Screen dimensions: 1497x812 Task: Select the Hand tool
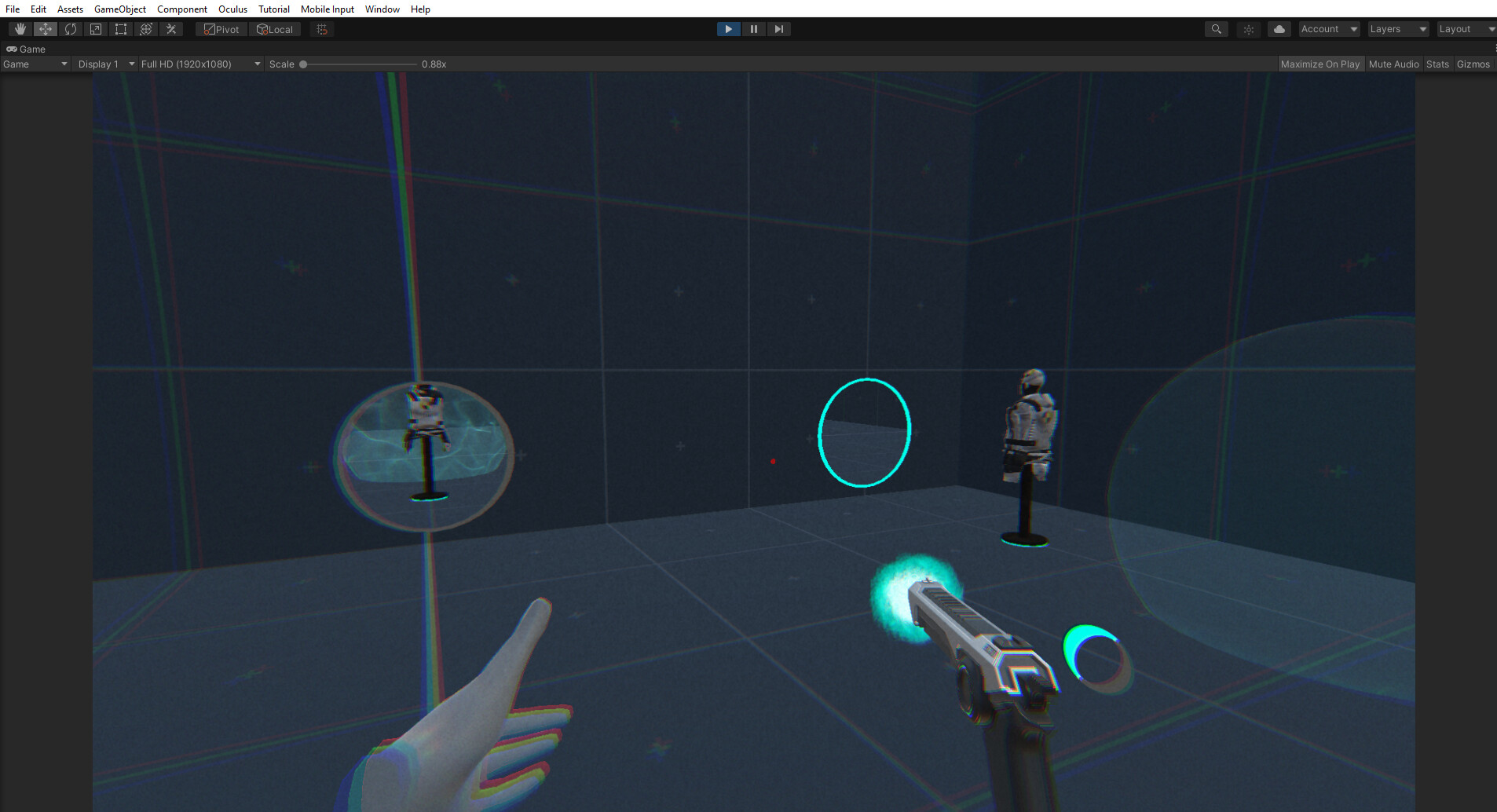coord(19,28)
